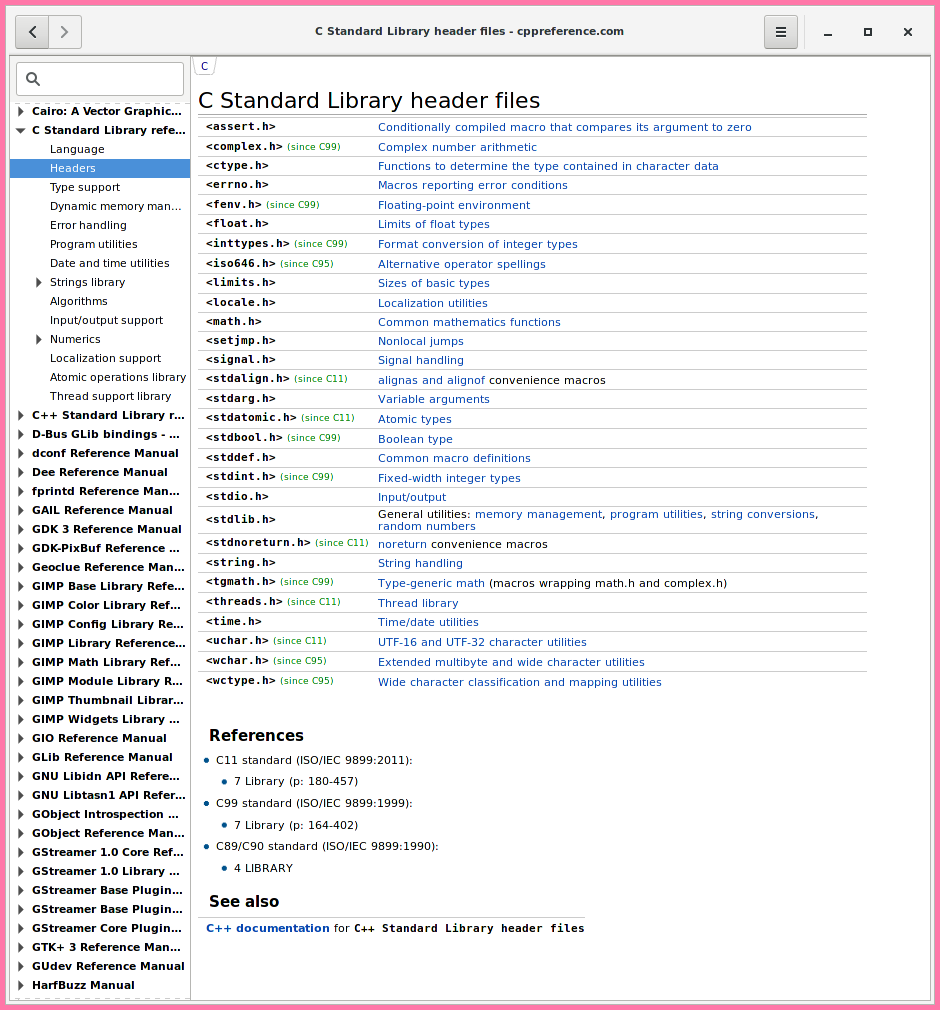Expand the Strings library tree node

pyautogui.click(x=39, y=282)
